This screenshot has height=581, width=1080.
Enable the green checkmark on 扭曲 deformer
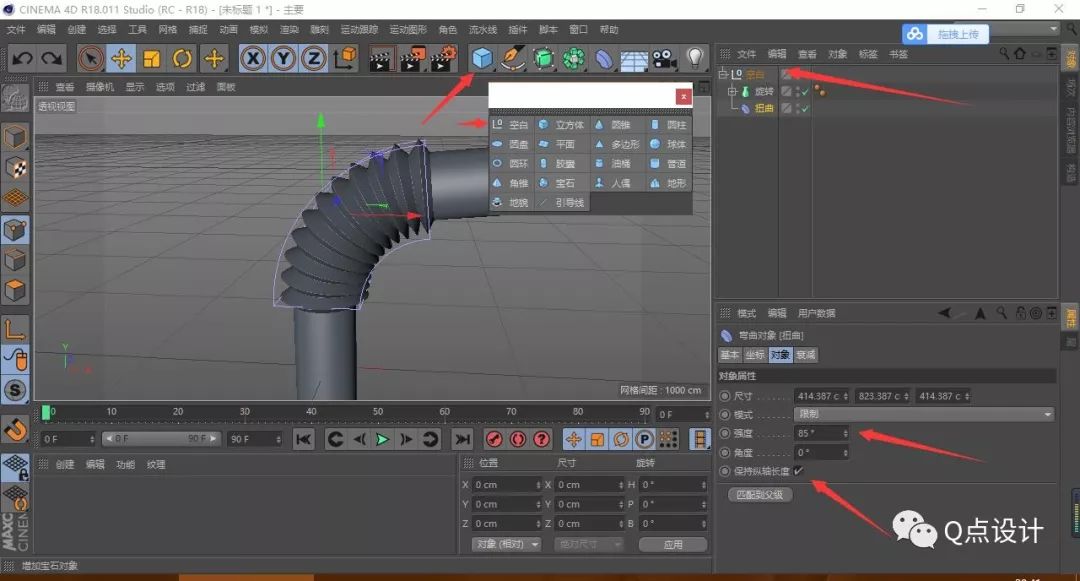(x=806, y=107)
